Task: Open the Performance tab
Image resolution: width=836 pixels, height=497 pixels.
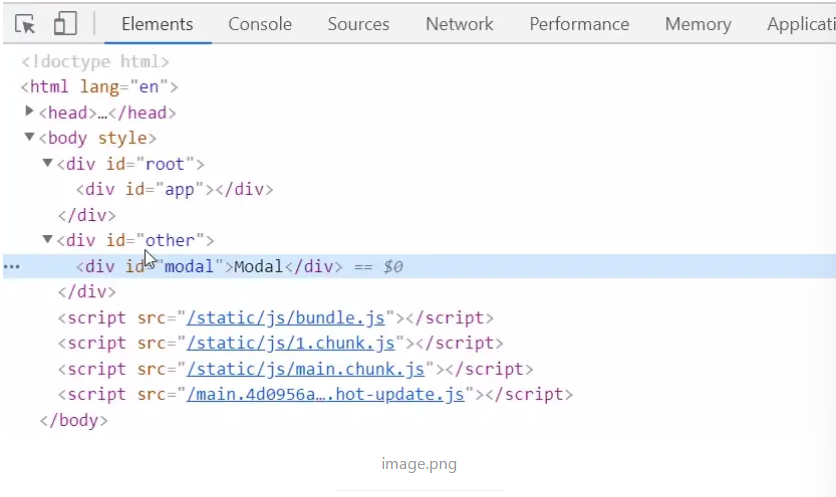Action: coord(579,24)
